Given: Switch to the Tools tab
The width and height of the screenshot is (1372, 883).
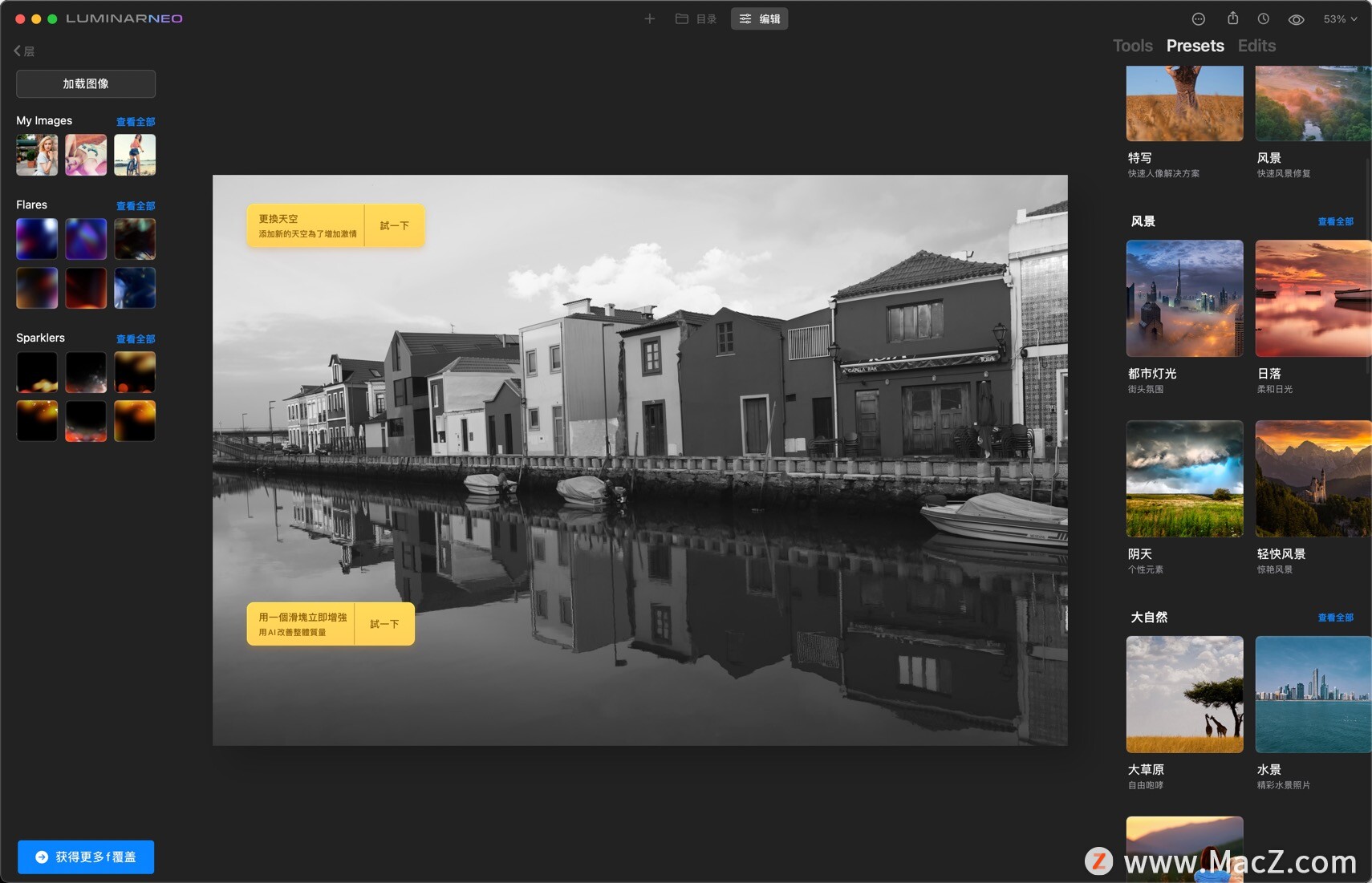Looking at the screenshot, I should coord(1133,46).
